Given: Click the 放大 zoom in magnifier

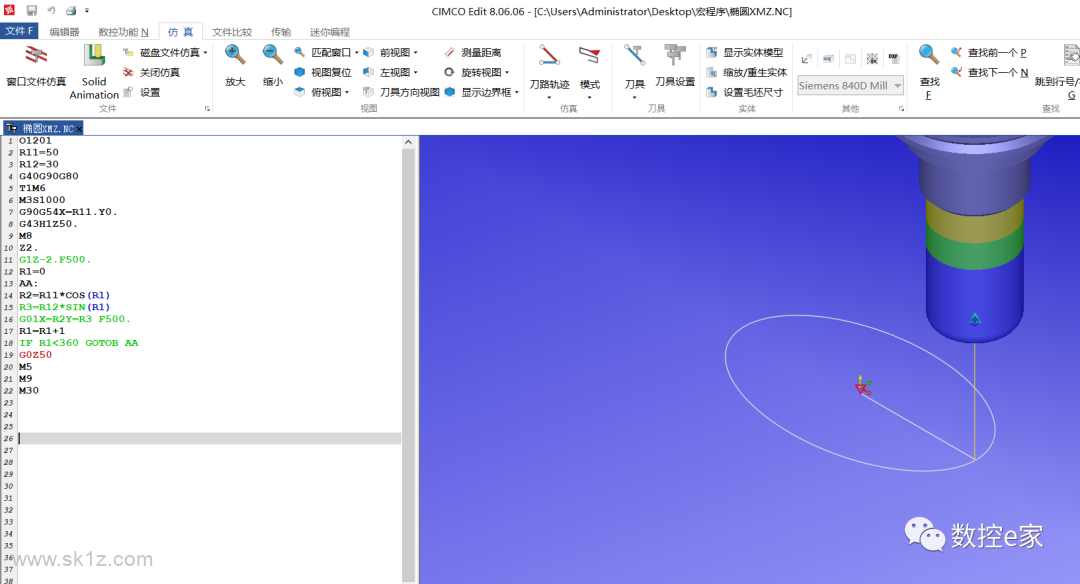Looking at the screenshot, I should pos(235,55).
